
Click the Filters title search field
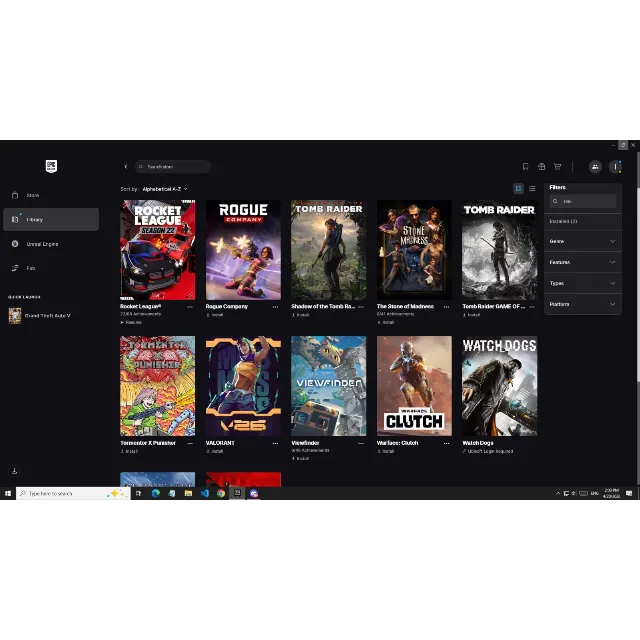click(x=582, y=201)
